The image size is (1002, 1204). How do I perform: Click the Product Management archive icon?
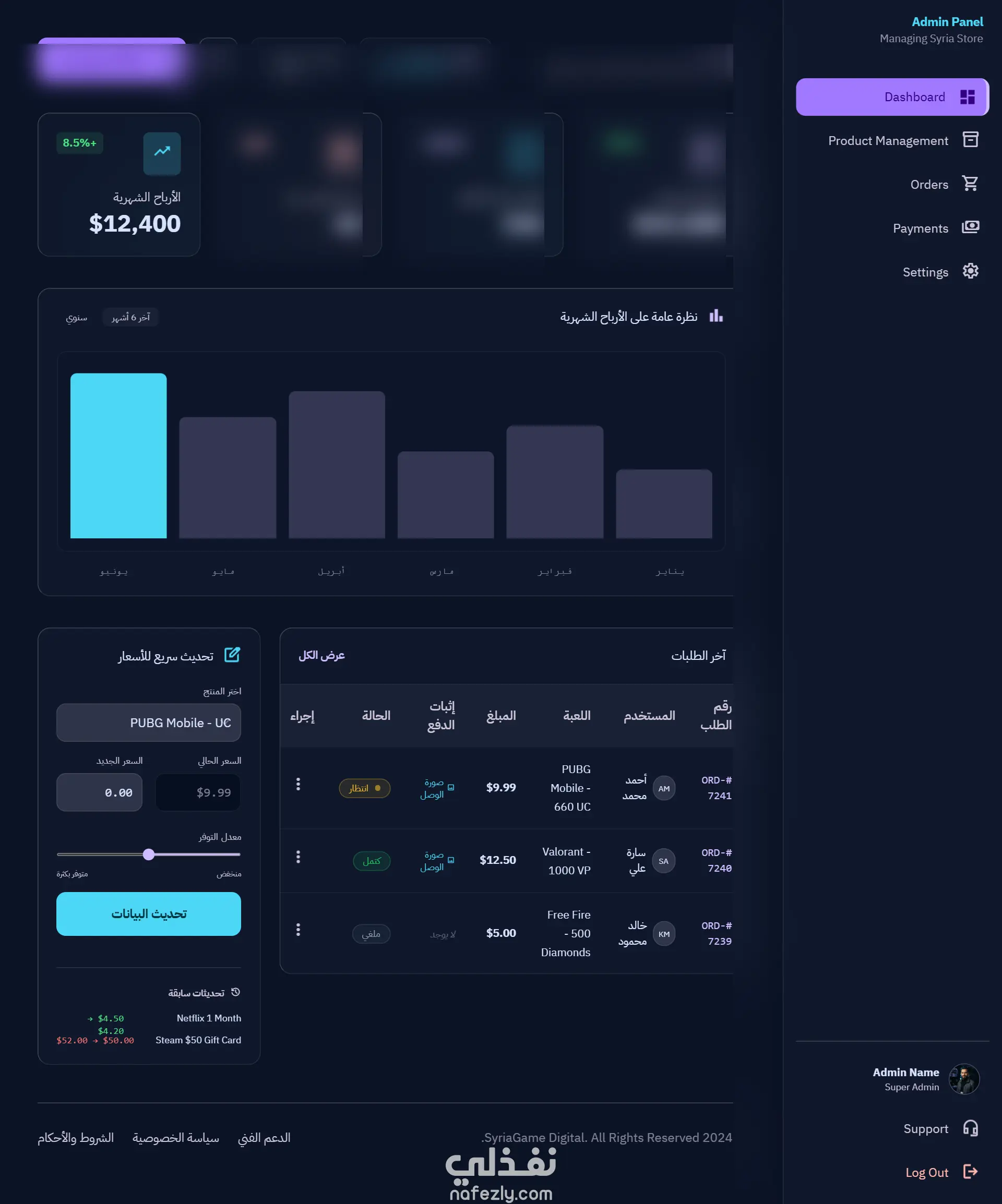[970, 140]
